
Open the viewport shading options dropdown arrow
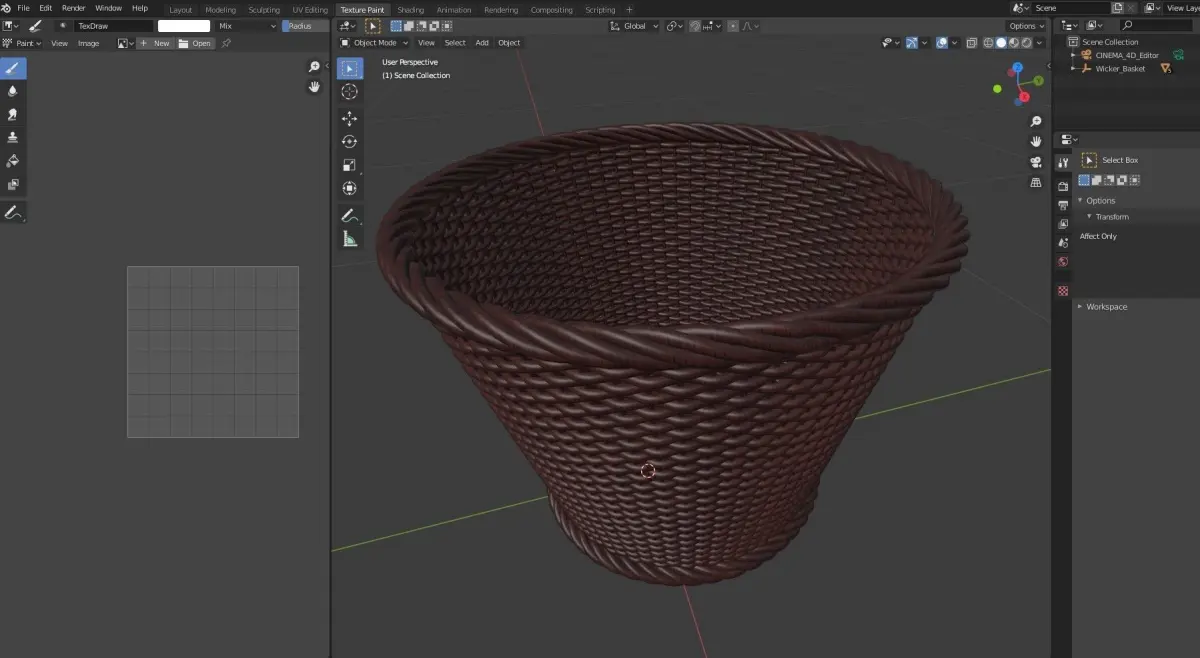[1038, 43]
